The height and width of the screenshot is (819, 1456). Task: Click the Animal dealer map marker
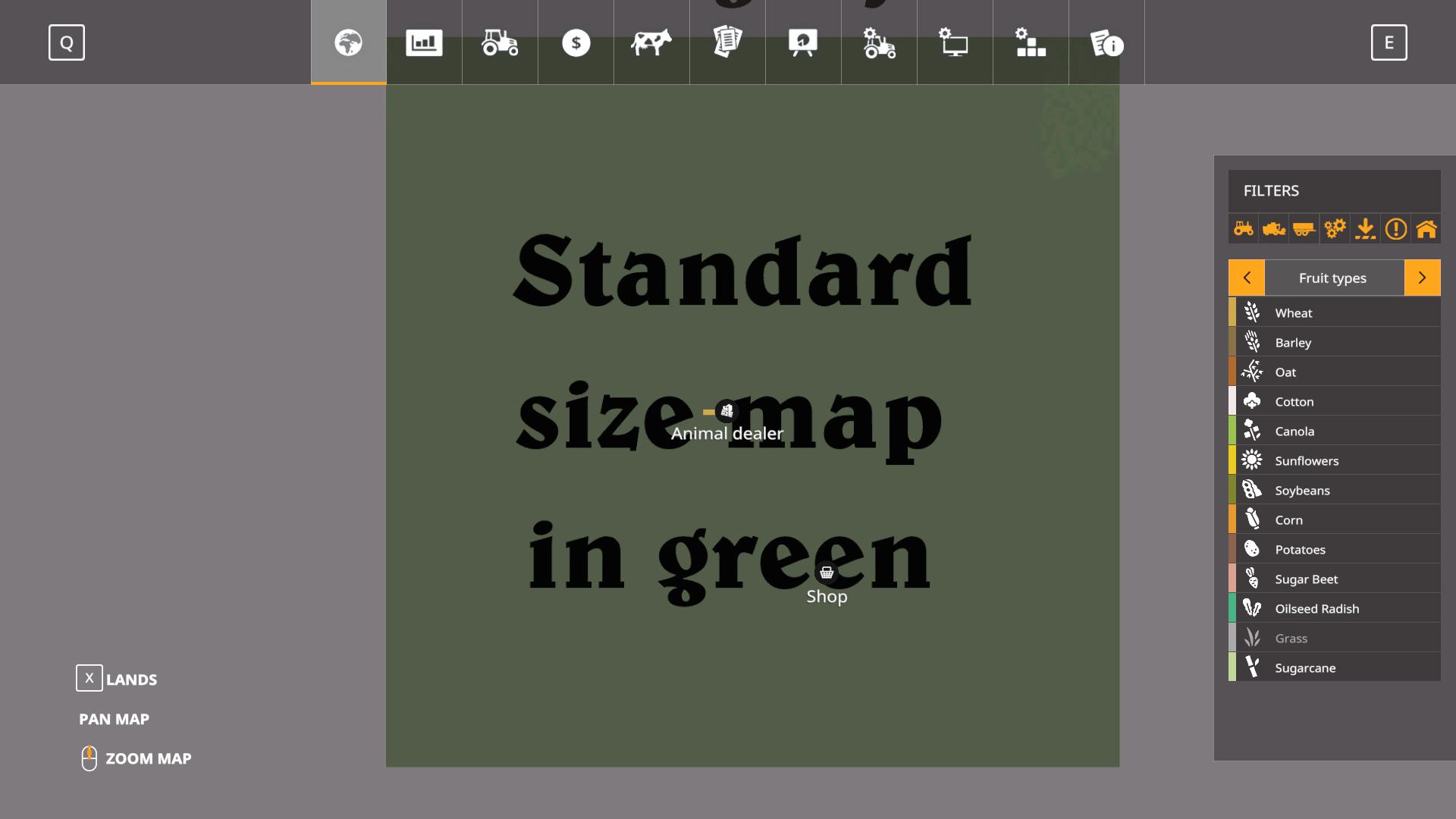click(726, 411)
